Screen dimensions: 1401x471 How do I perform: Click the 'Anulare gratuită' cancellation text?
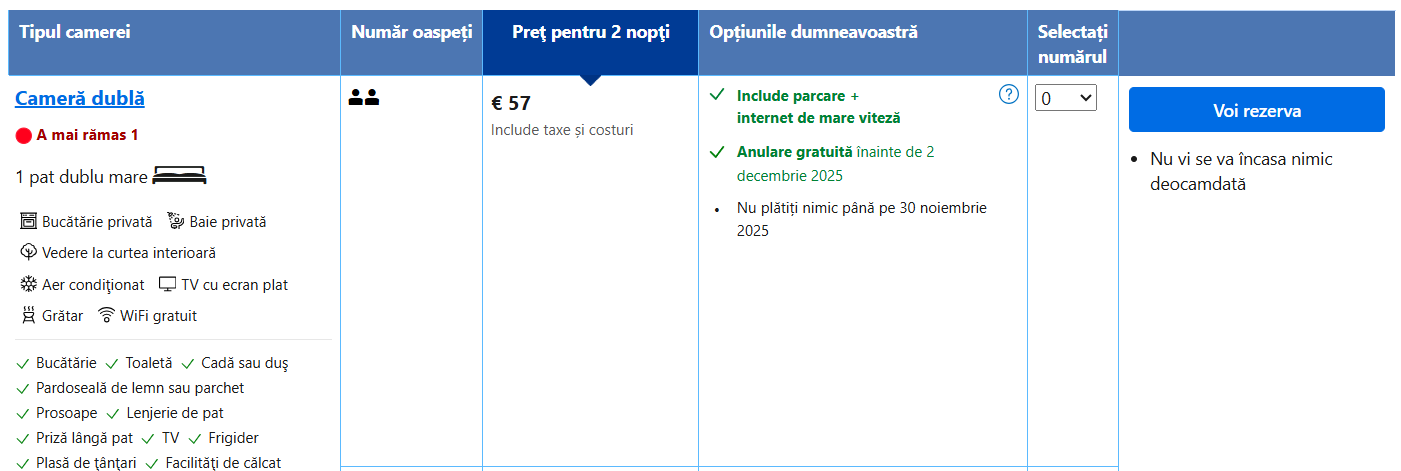pos(795,152)
